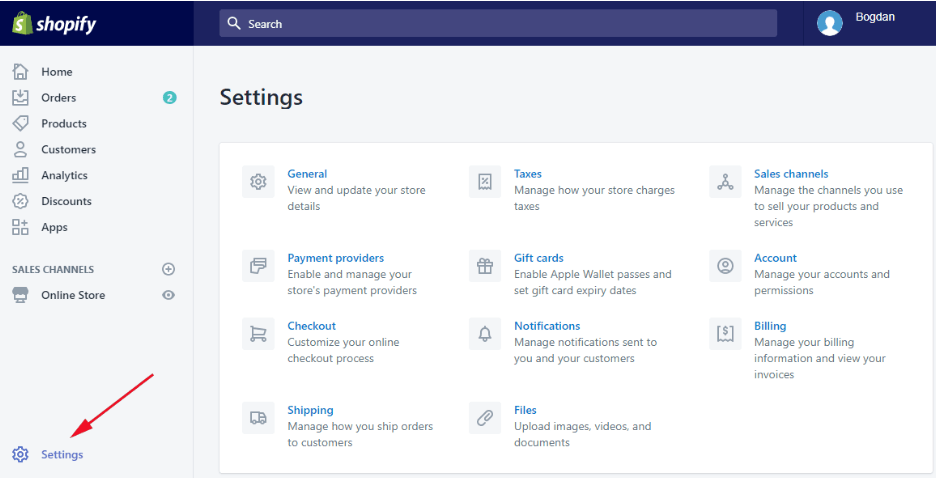936x481 pixels.
Task: Open the Checkout settings link
Action: coord(312,326)
